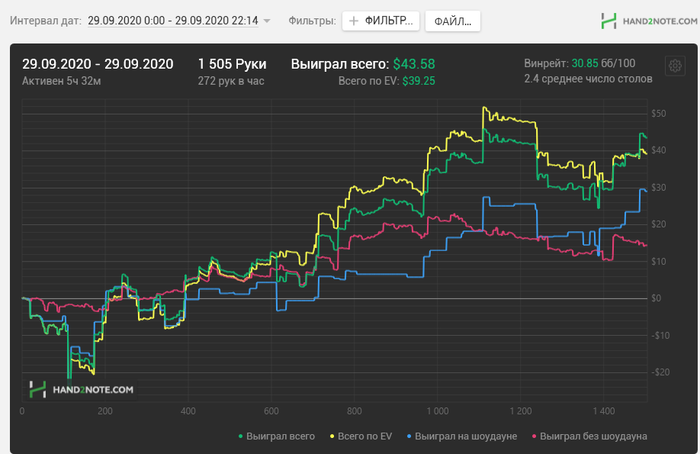Click the 272 рук в час text
The height and width of the screenshot is (454, 700).
[x=231, y=81]
